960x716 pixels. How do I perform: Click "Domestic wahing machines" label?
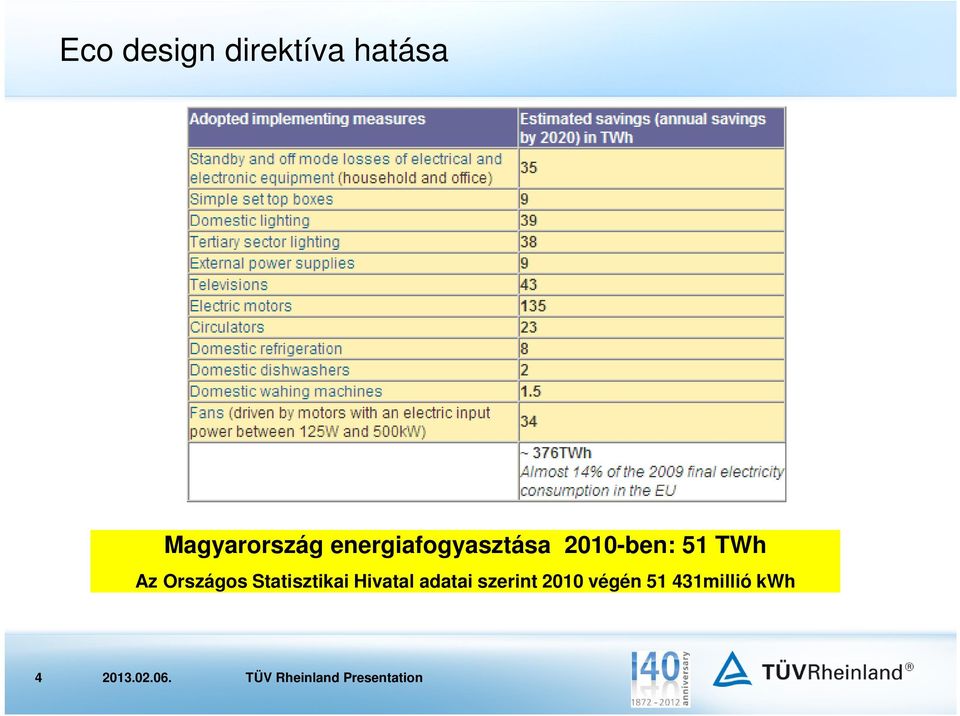tap(286, 391)
